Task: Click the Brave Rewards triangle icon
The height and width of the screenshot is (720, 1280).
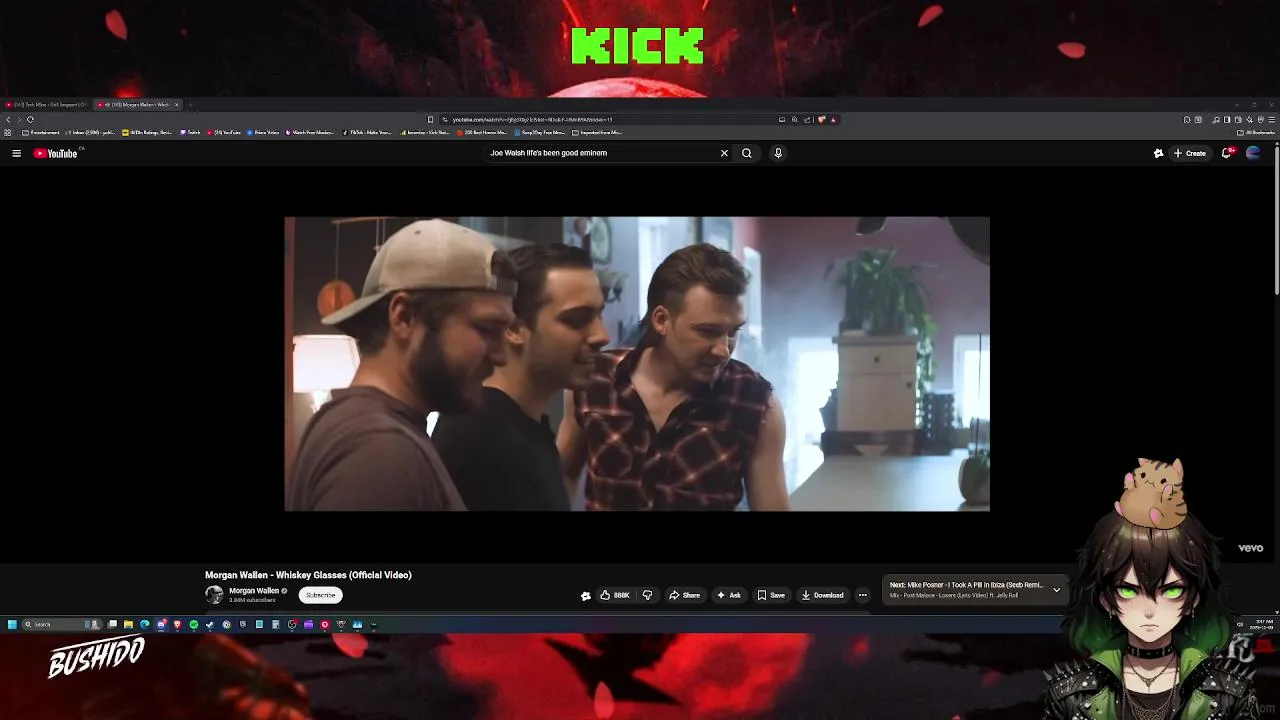Action: pos(833,119)
